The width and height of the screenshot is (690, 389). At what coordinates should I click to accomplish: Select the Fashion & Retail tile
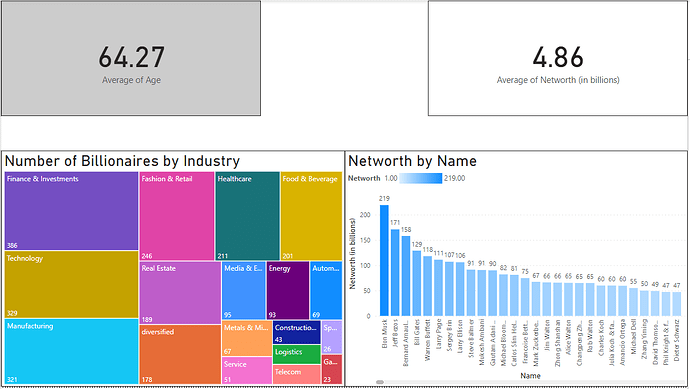pos(177,216)
